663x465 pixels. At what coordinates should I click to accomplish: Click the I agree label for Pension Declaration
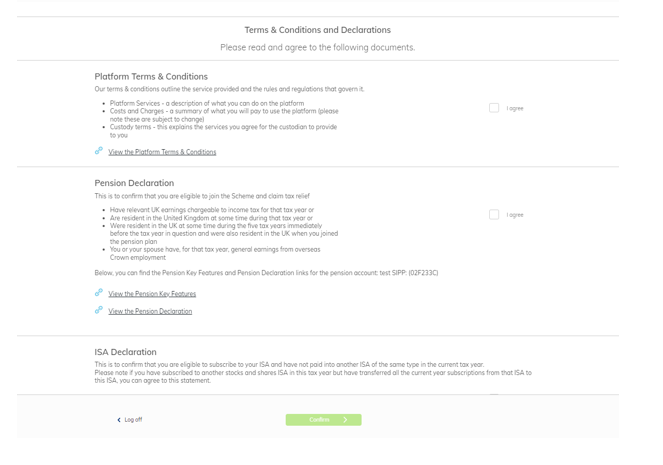click(515, 215)
